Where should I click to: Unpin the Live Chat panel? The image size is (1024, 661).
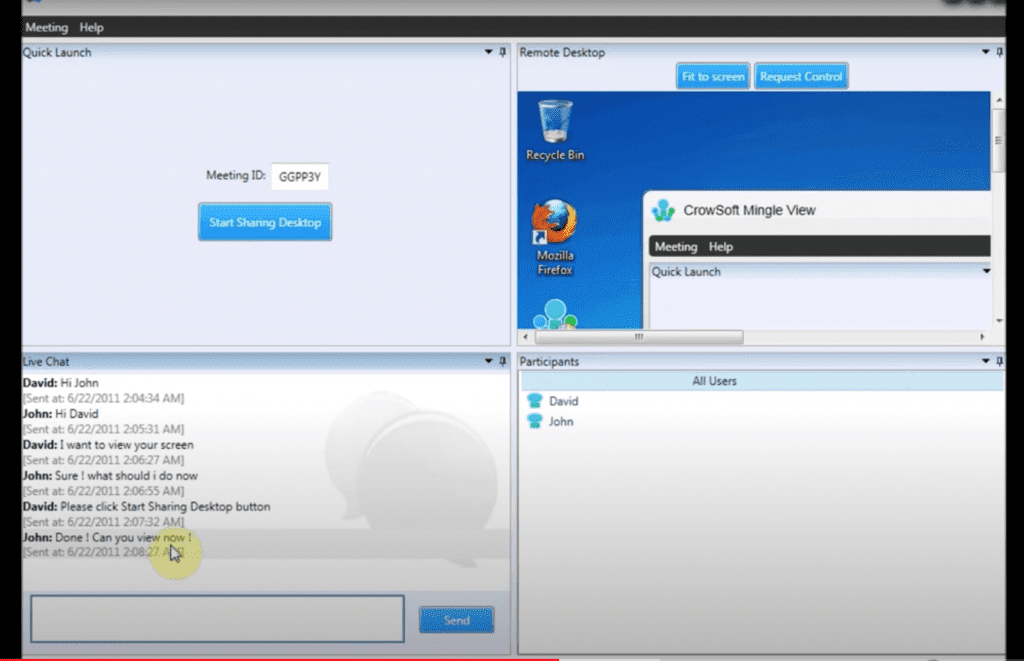click(x=501, y=361)
